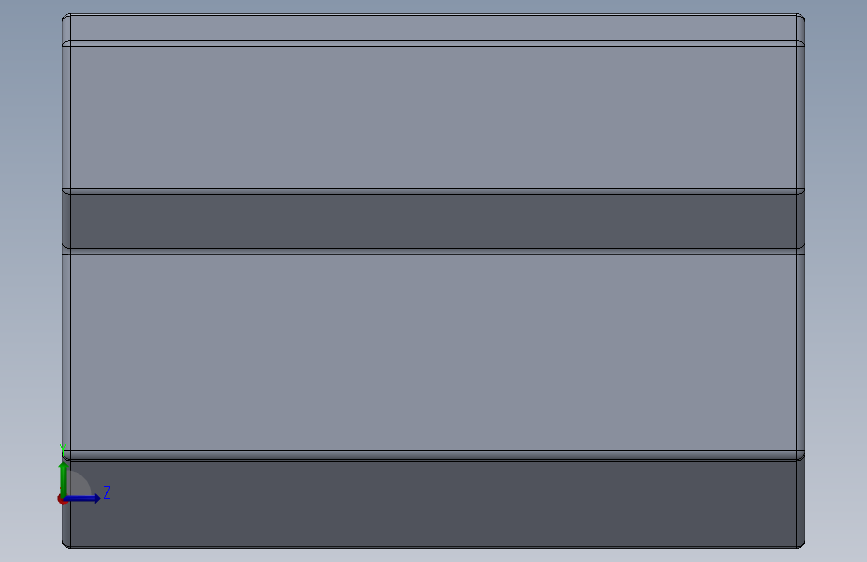Select the large lower light gray face
The height and width of the screenshot is (562, 867).
(x=434, y=352)
